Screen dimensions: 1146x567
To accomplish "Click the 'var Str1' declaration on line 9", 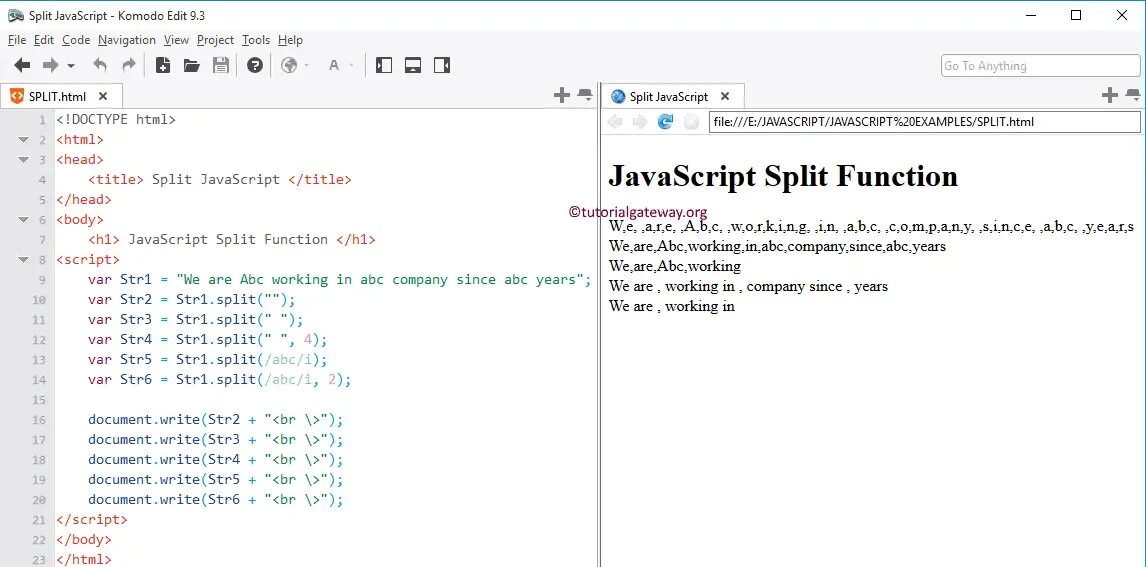I will [120, 280].
